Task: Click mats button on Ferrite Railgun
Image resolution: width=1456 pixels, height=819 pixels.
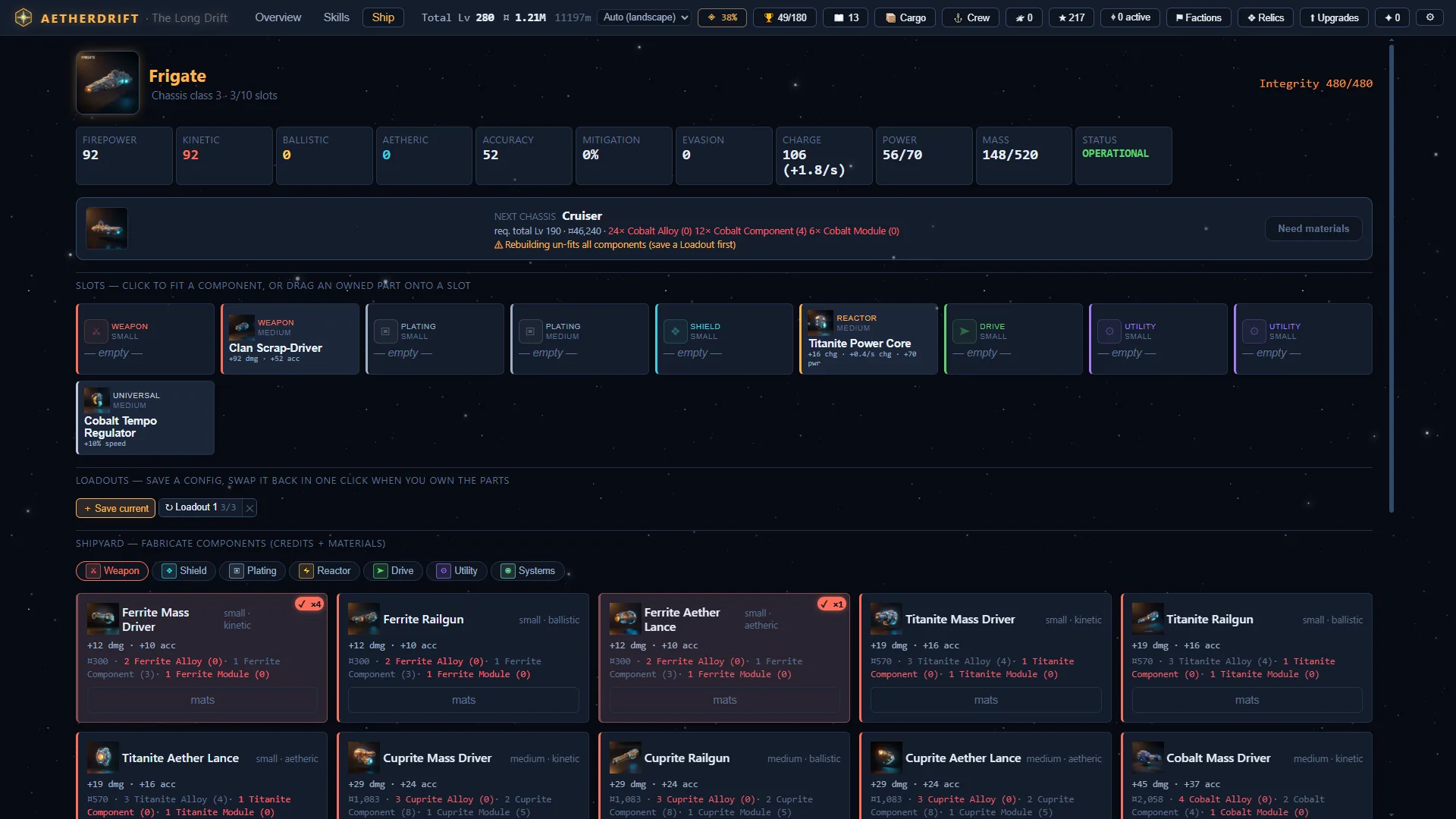Action: click(x=463, y=700)
